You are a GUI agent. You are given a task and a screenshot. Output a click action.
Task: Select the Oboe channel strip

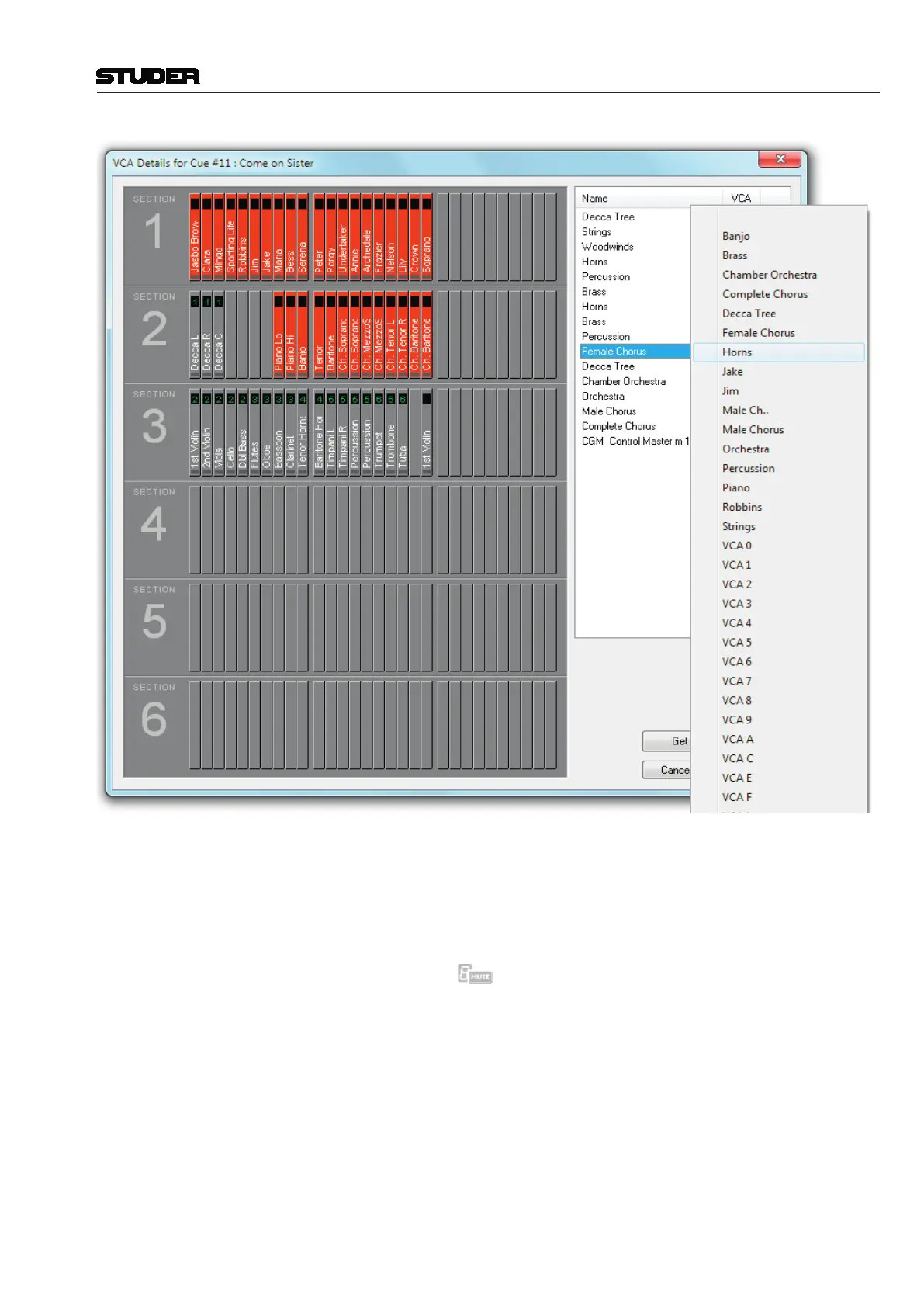pos(267,432)
